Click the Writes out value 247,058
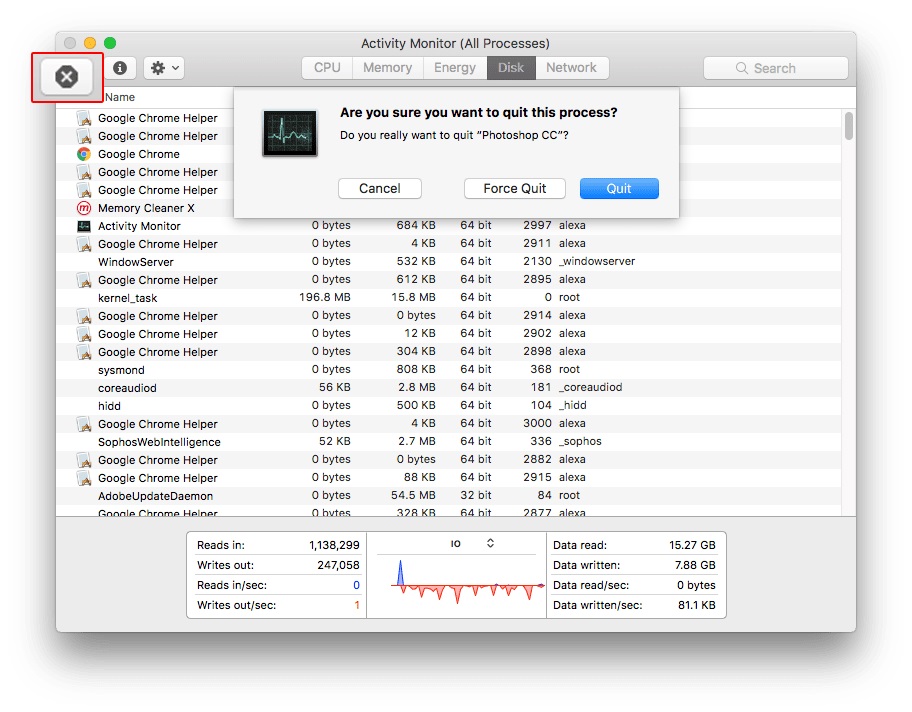The height and width of the screenshot is (712, 912). coord(339,565)
